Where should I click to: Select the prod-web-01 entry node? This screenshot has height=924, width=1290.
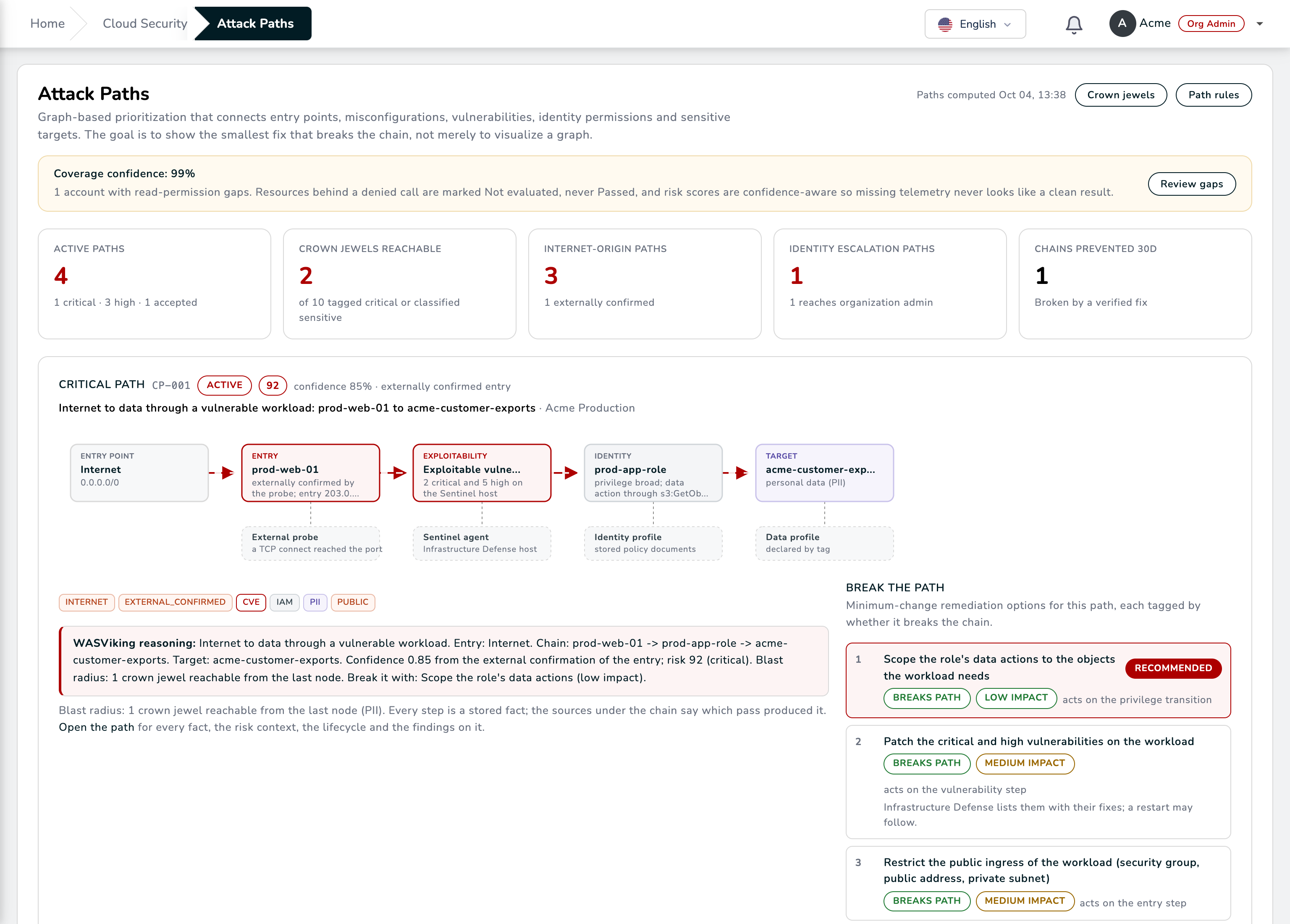pos(311,473)
